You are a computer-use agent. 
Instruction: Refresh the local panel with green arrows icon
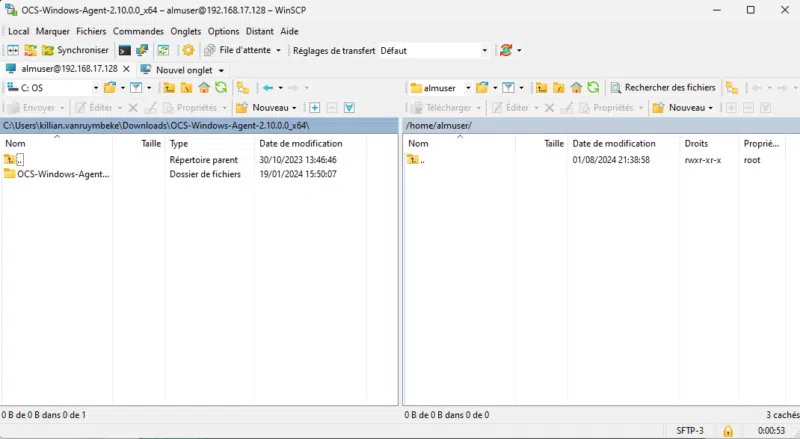pos(221,88)
